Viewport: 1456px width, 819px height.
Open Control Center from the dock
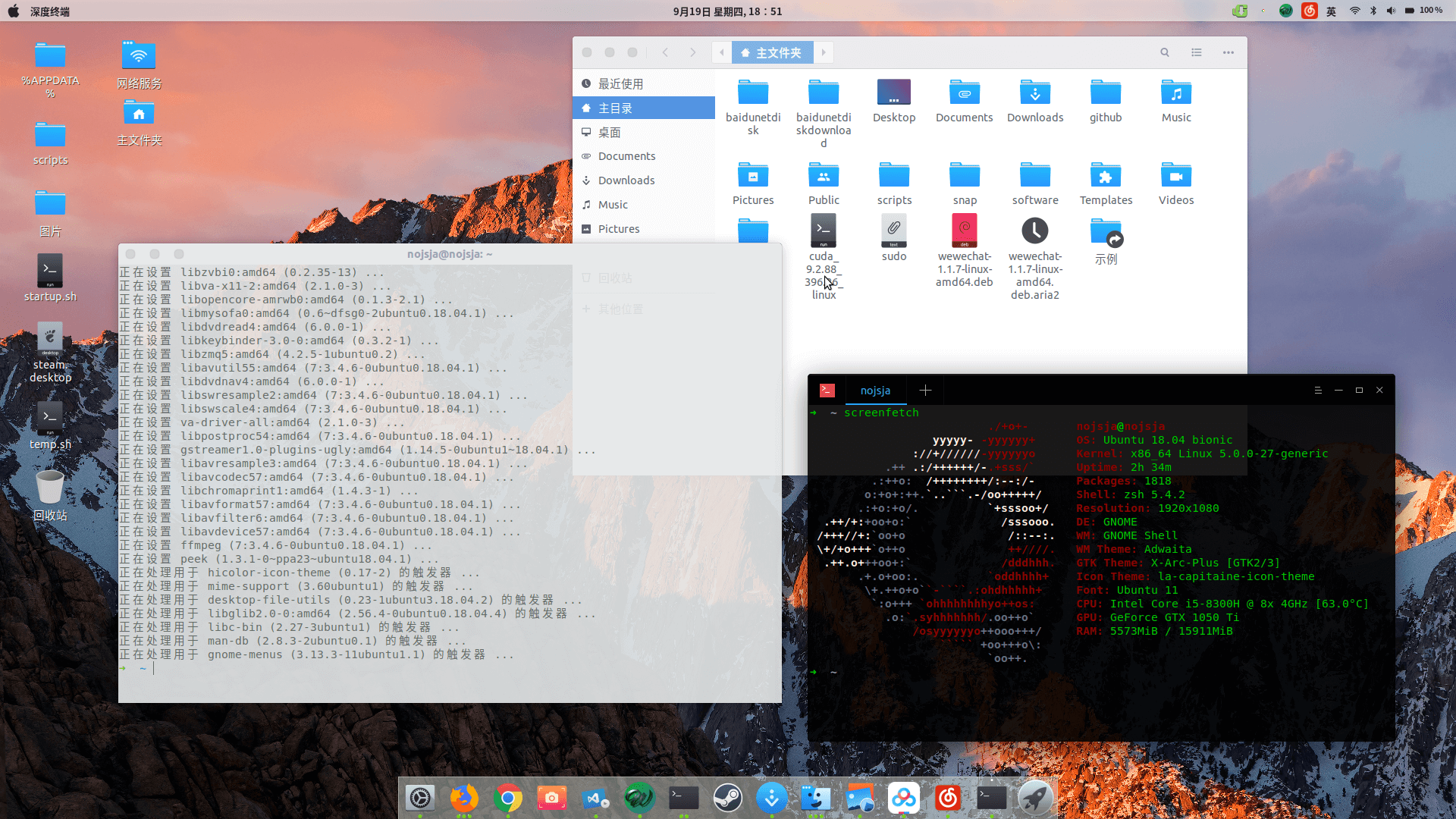click(x=419, y=798)
